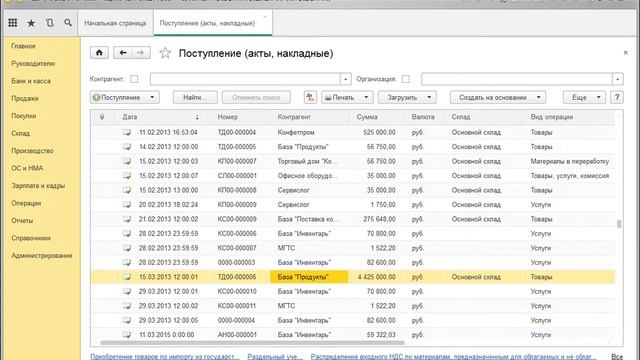Viewport: 640px width, 360px height.
Task: Navigate back with the left arrow
Action: pyautogui.click(x=123, y=53)
